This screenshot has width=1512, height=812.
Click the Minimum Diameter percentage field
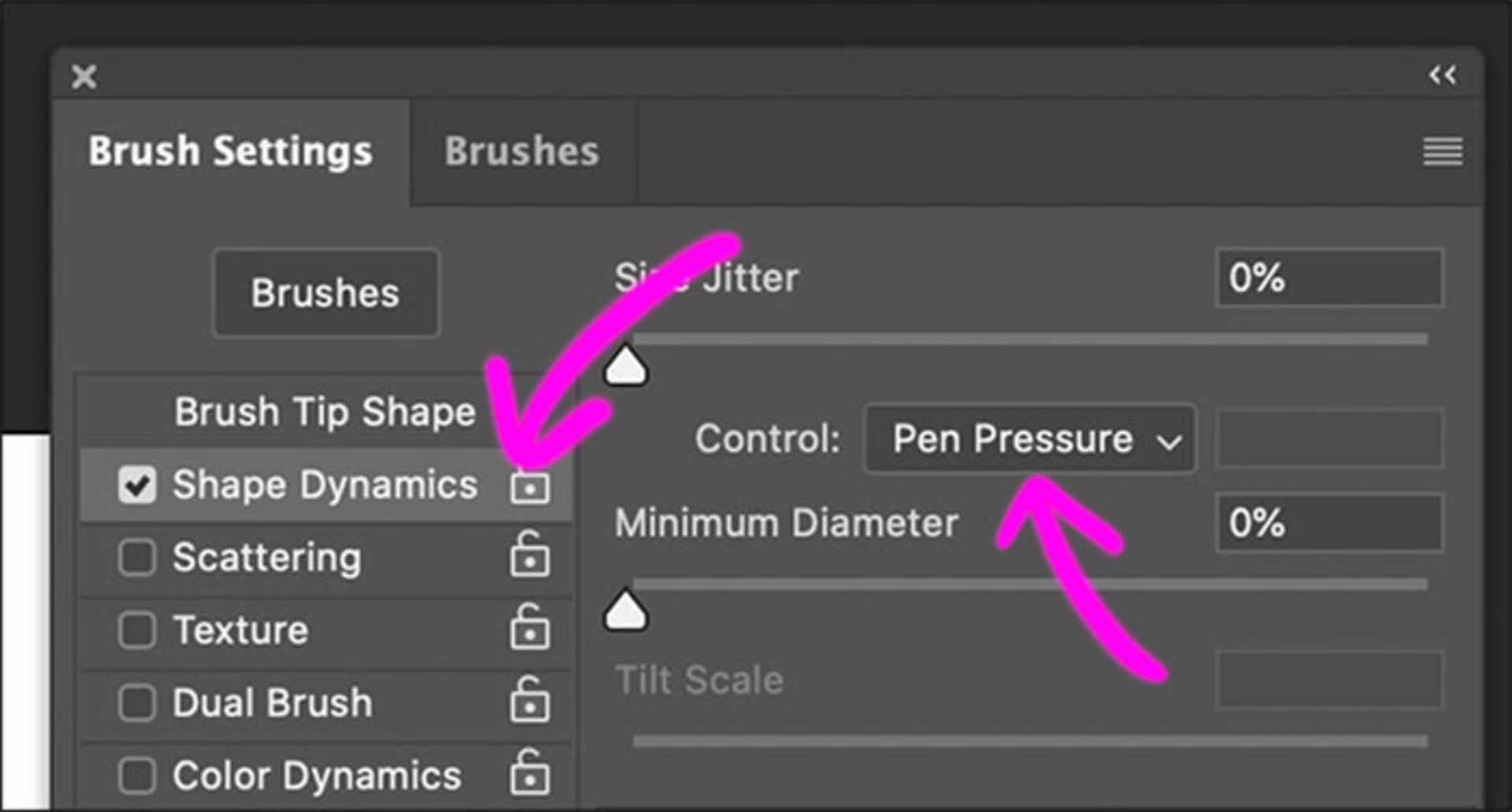[x=1329, y=523]
